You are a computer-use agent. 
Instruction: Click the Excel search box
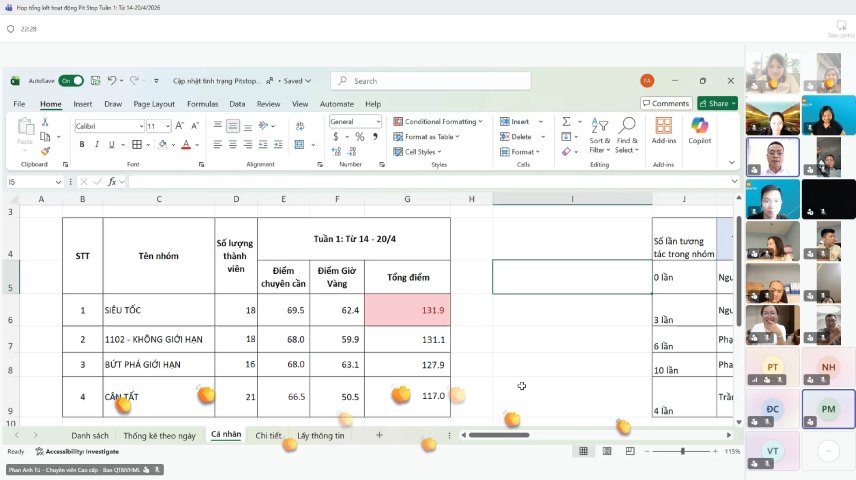[430, 81]
